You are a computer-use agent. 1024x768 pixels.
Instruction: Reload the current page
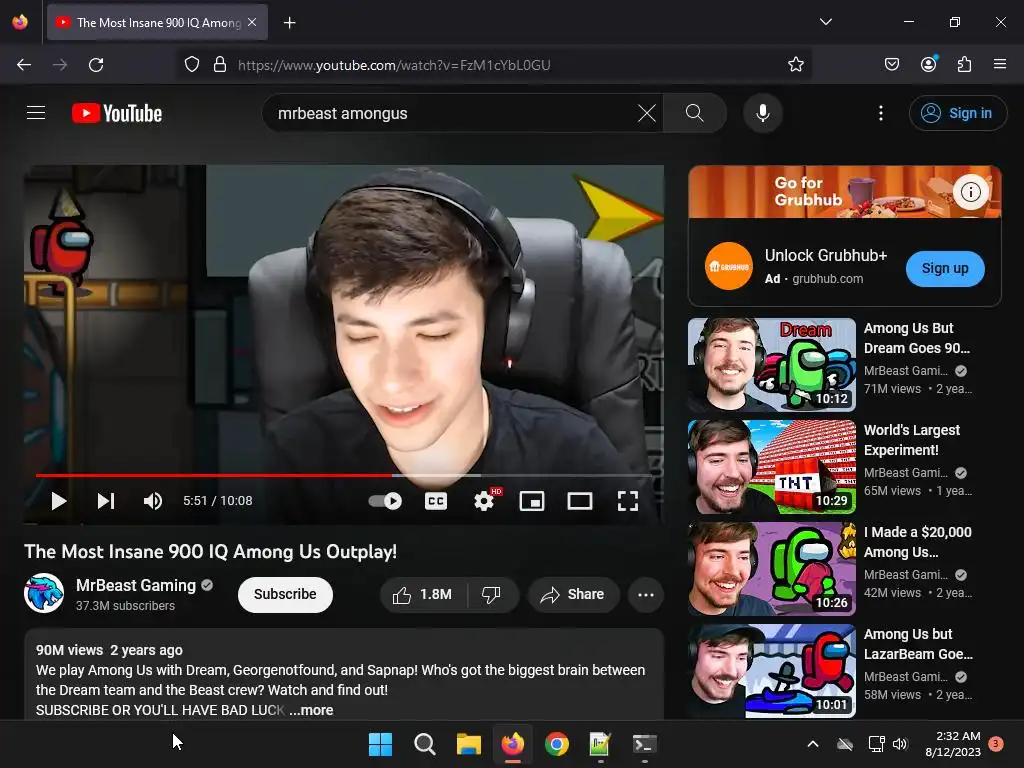tap(96, 65)
